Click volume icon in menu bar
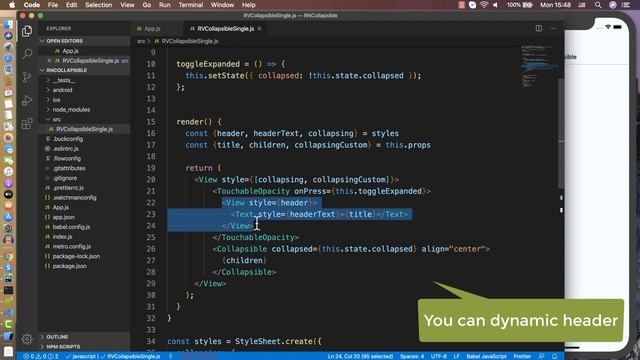Screen dimensions: 640x360 [x=495, y=5]
